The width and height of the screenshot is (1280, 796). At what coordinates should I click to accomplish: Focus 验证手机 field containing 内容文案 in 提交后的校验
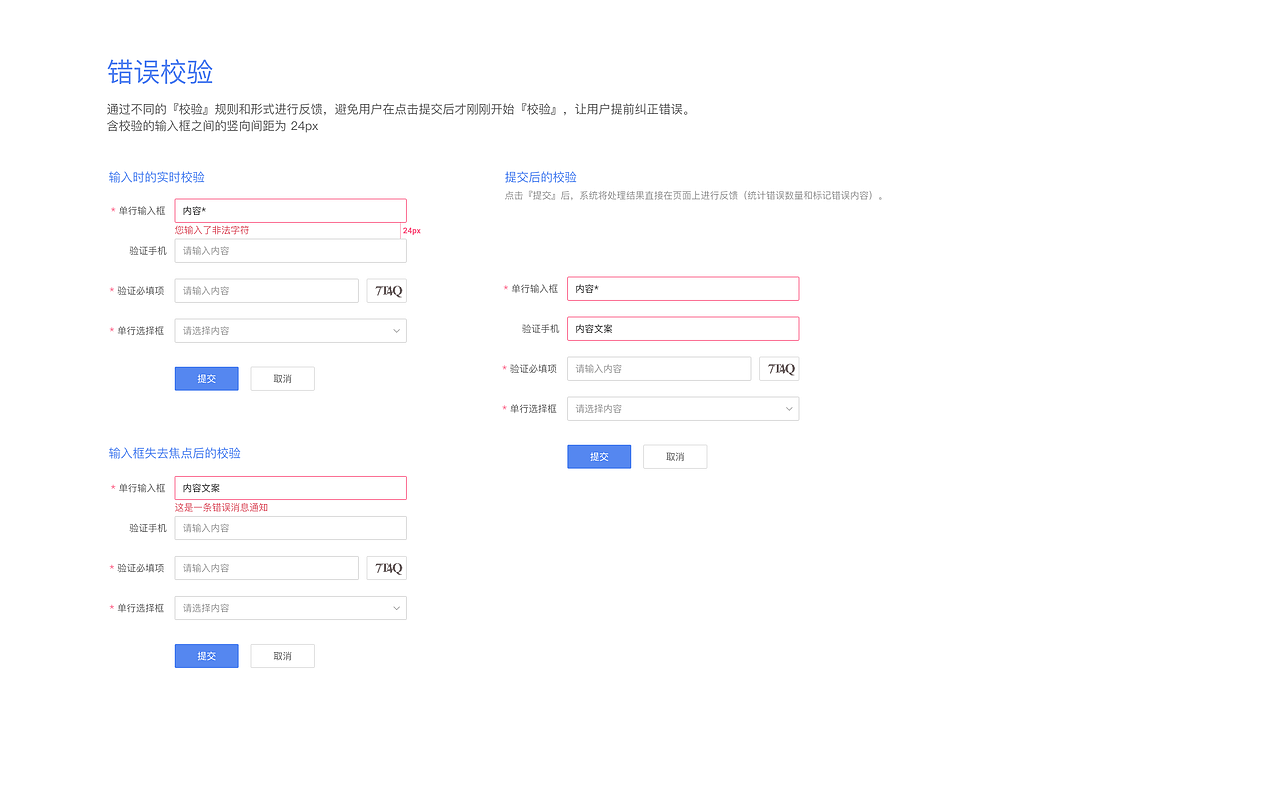[x=682, y=329]
